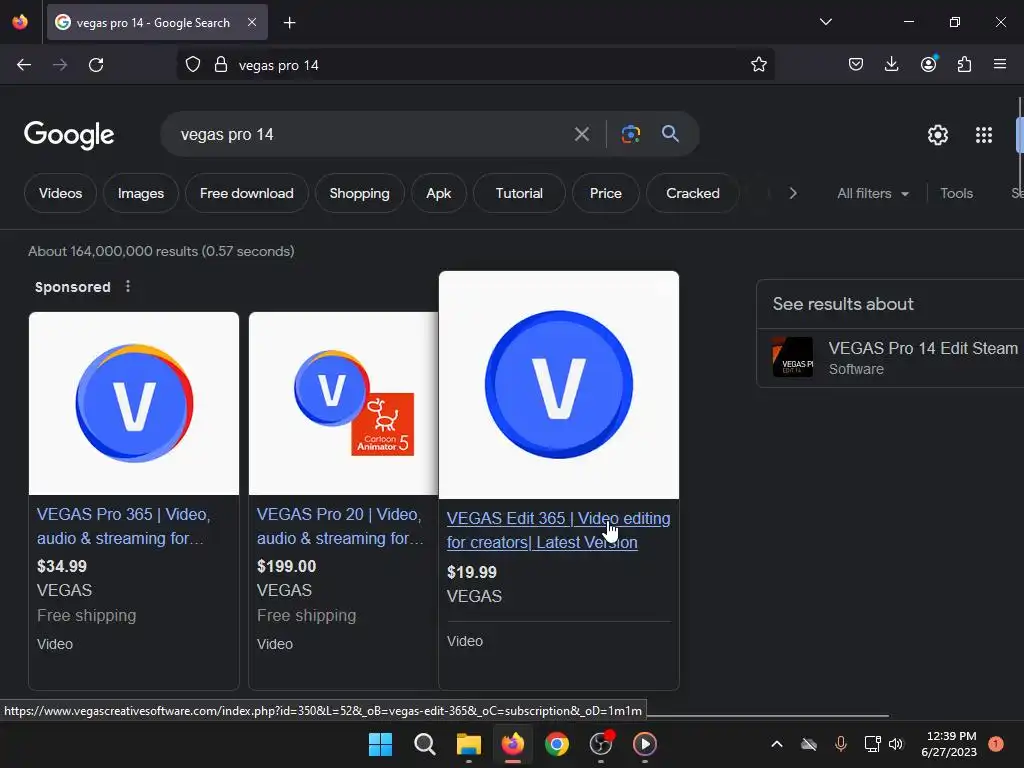Switch to Firefox in the taskbar
1024x768 pixels.
tap(513, 744)
